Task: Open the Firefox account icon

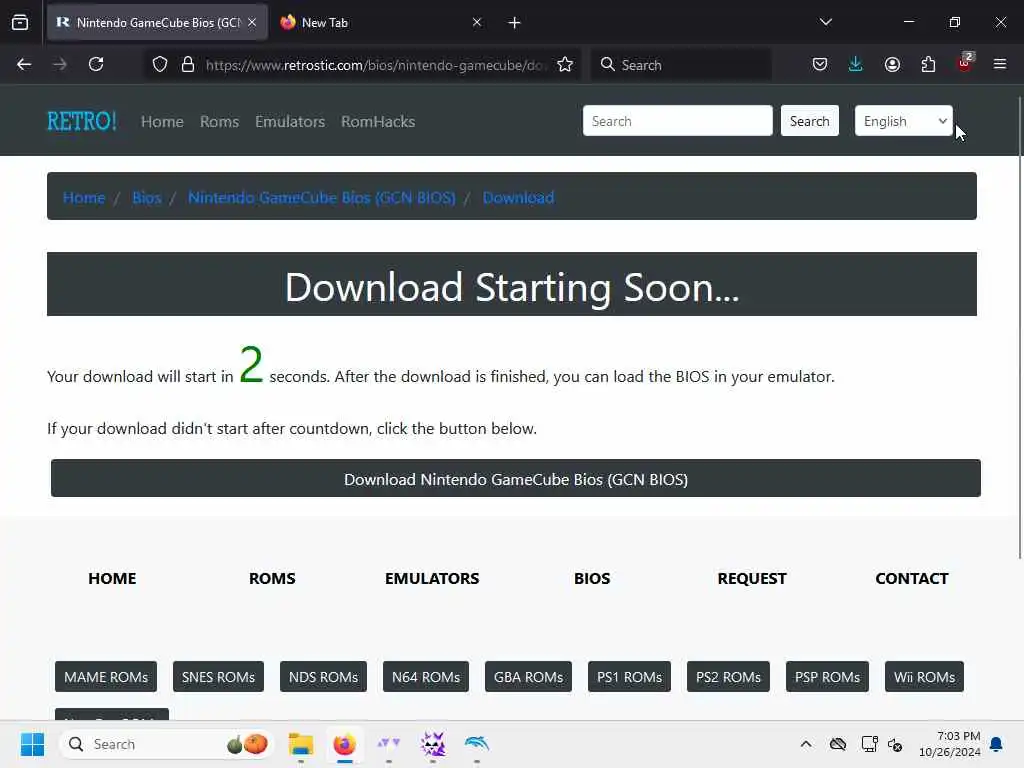Action: coord(892,64)
